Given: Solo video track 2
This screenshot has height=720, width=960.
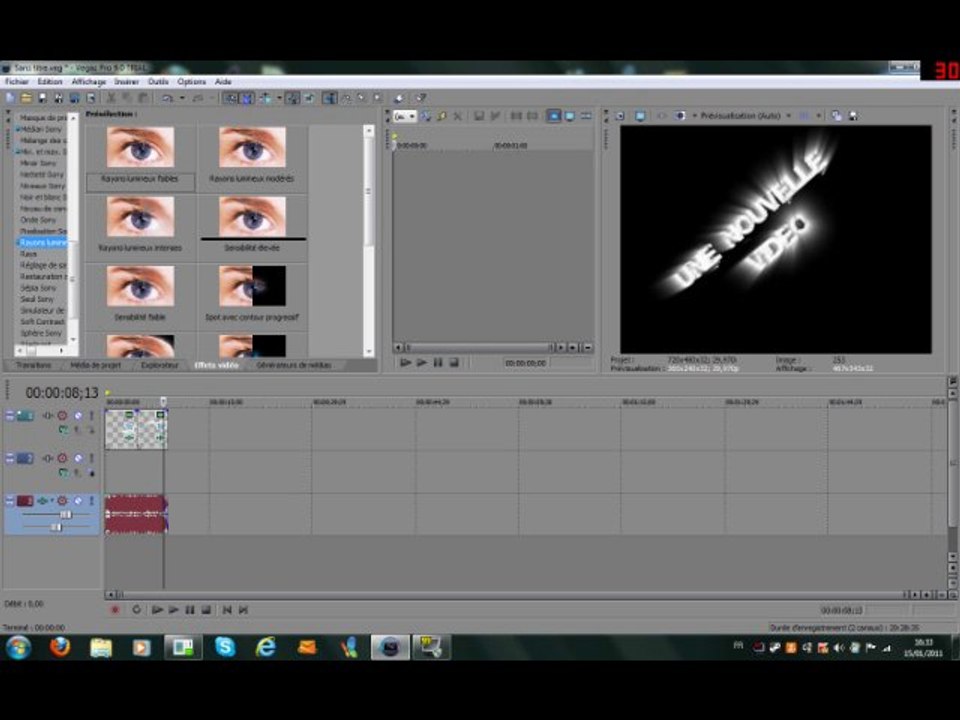Looking at the screenshot, I should pos(92,458).
